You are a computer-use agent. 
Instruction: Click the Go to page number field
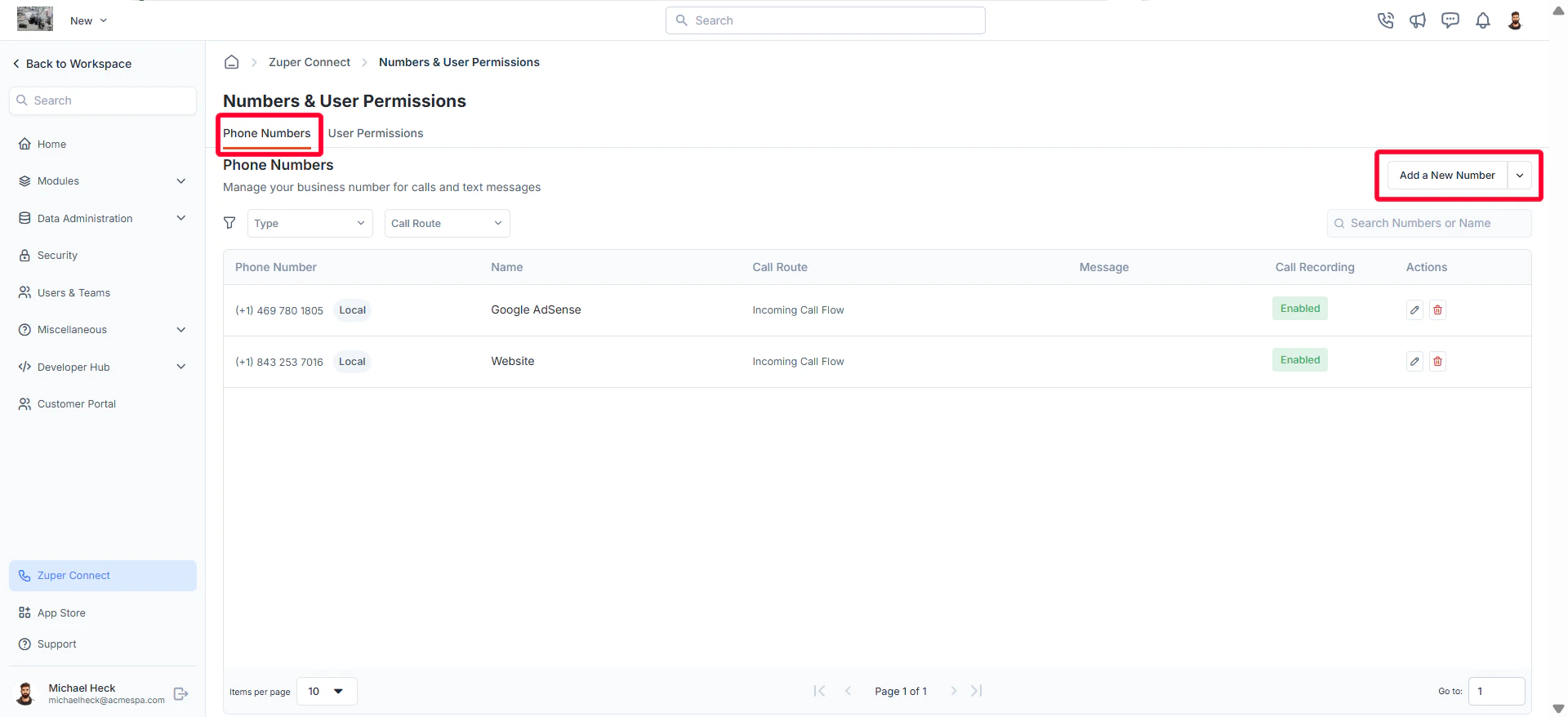click(1496, 692)
